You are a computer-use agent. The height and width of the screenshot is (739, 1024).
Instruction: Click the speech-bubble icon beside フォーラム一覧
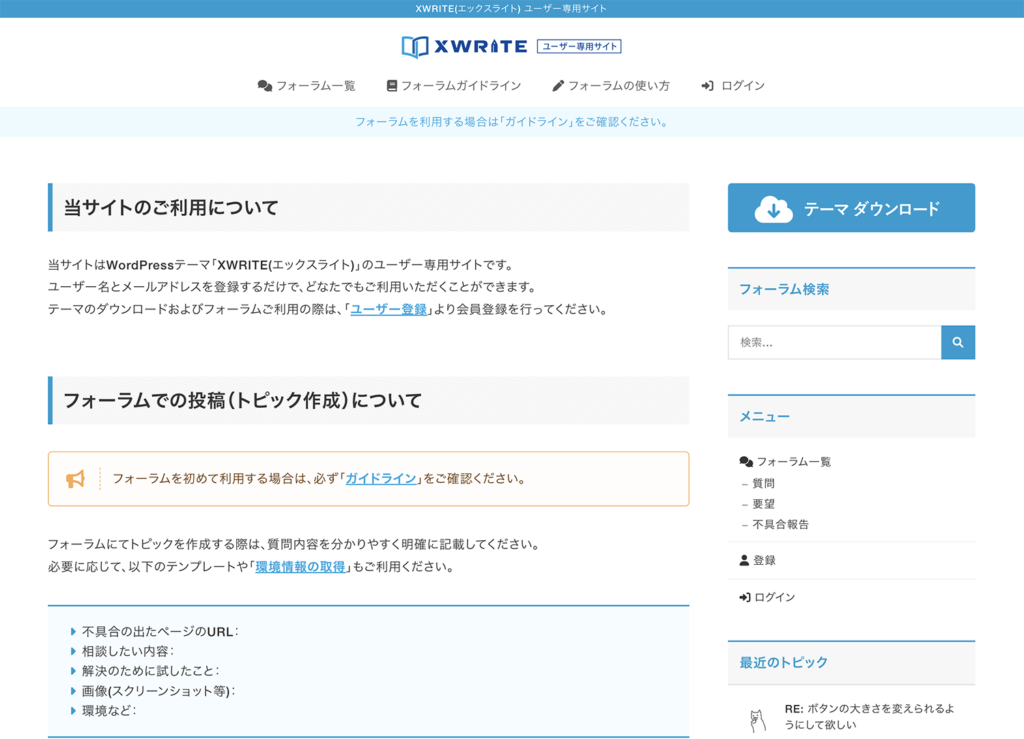point(263,86)
